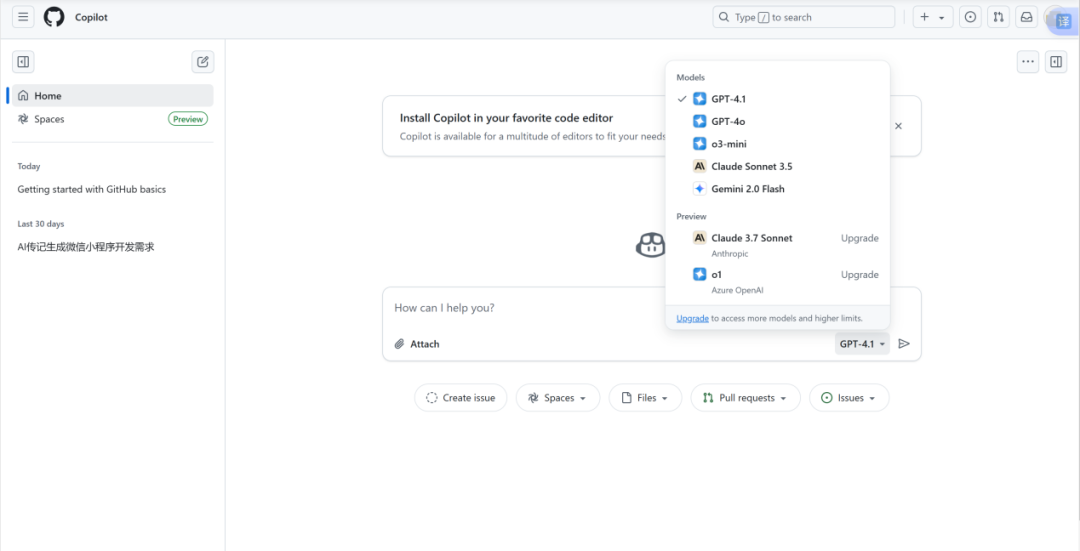
Task: Open the GPT-4.1 model picker dropdown
Action: pos(862,344)
